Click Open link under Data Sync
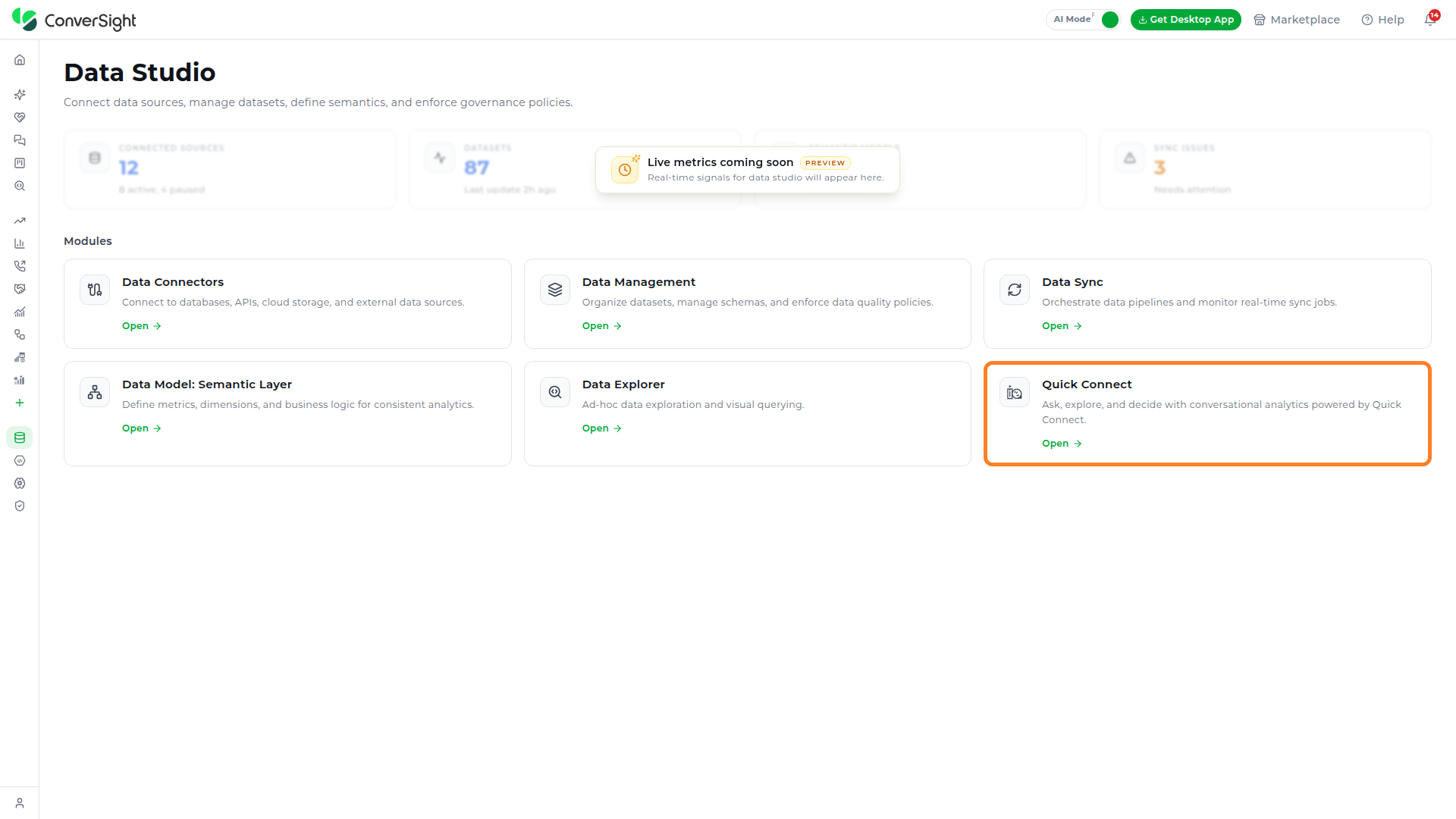Screen dimensions: 1456x819 (1062, 326)
